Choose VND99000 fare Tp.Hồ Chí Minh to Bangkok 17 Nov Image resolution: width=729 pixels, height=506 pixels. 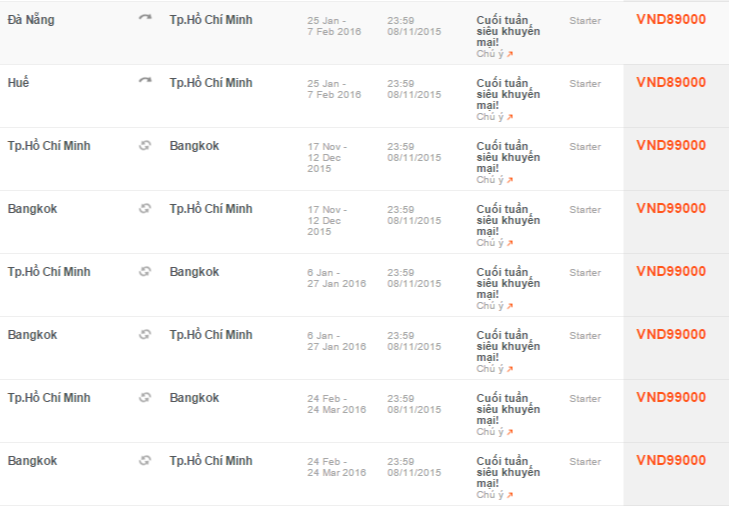tap(671, 146)
